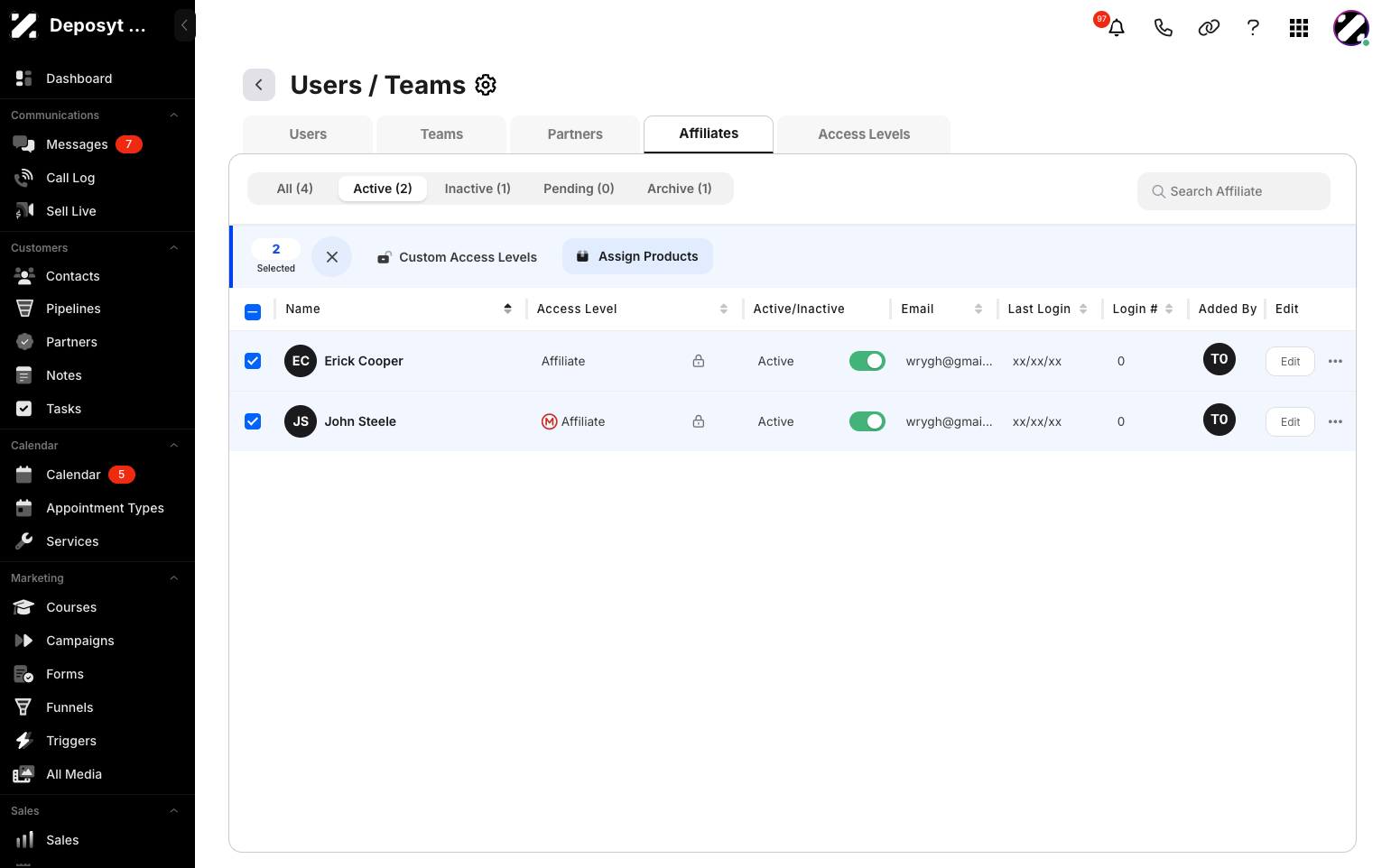Image resolution: width=1391 pixels, height=868 pixels.
Task: Collapse the Communications section
Action: point(174,115)
